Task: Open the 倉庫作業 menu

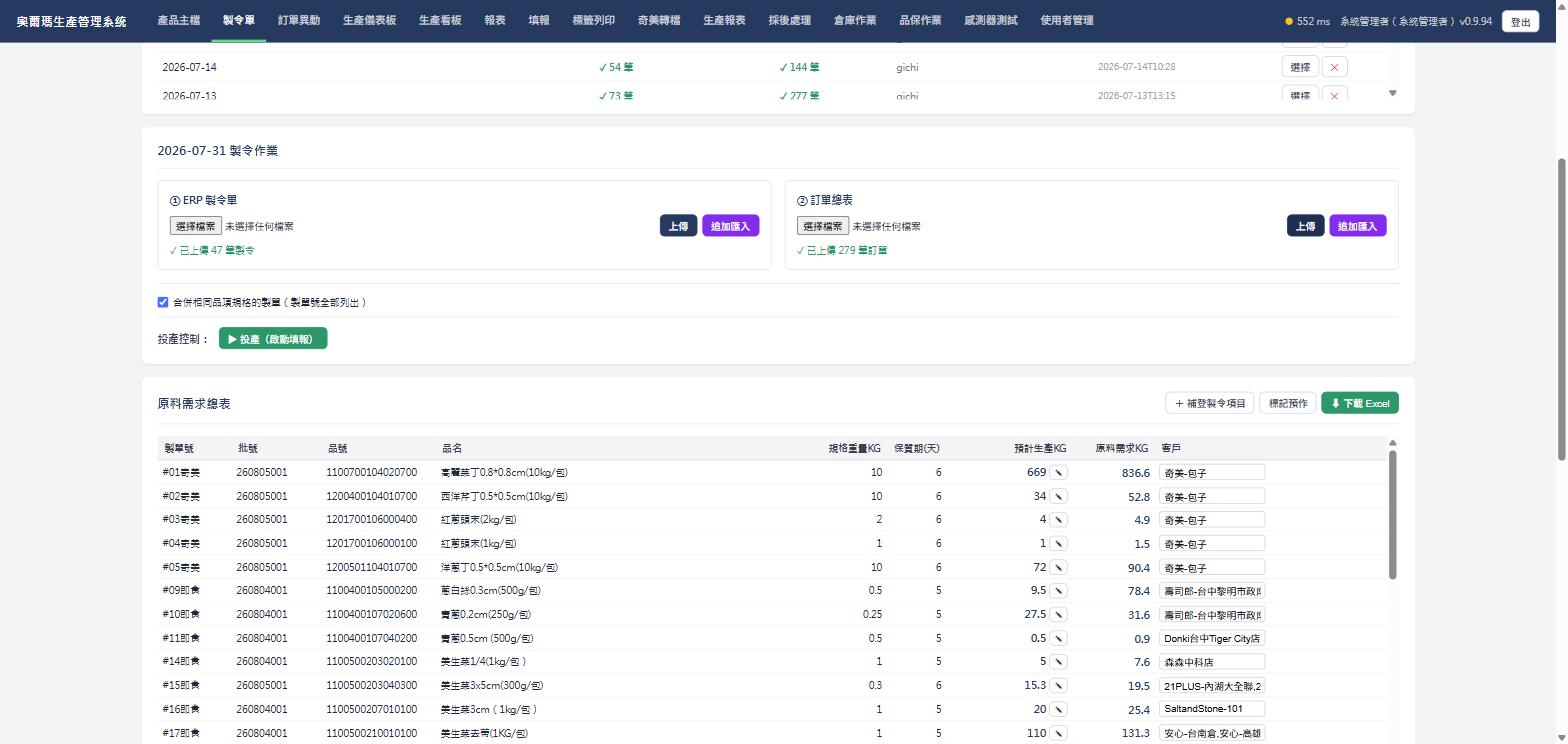Action: coord(855,20)
